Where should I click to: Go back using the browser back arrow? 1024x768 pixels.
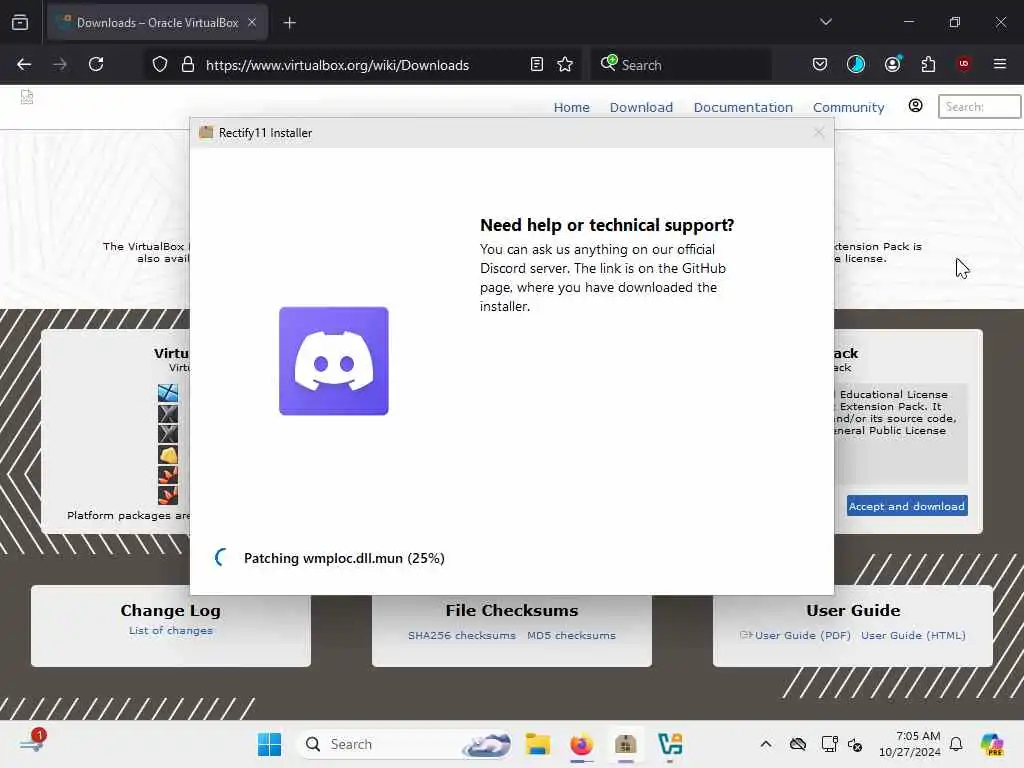coord(24,65)
